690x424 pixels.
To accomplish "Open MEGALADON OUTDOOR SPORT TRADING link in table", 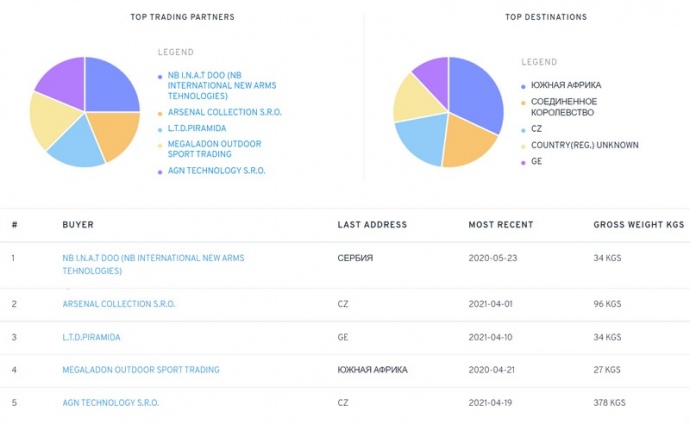I will pos(140,370).
